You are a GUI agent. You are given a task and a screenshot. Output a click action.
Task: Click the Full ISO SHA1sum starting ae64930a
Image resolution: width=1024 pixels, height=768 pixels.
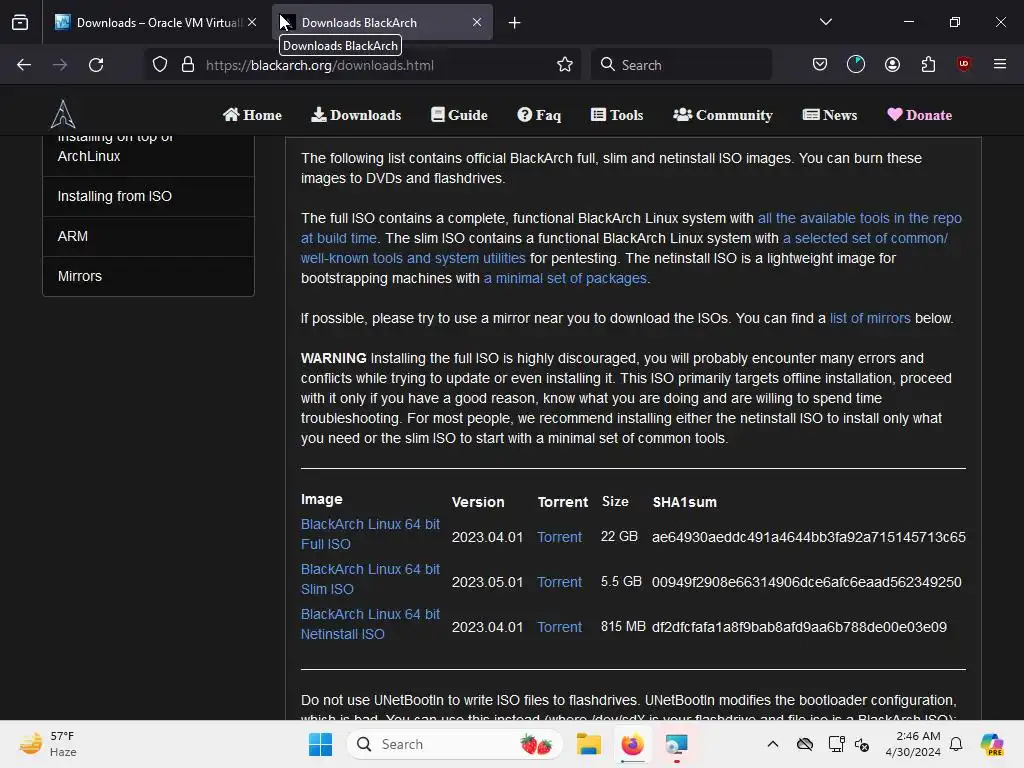(808, 537)
